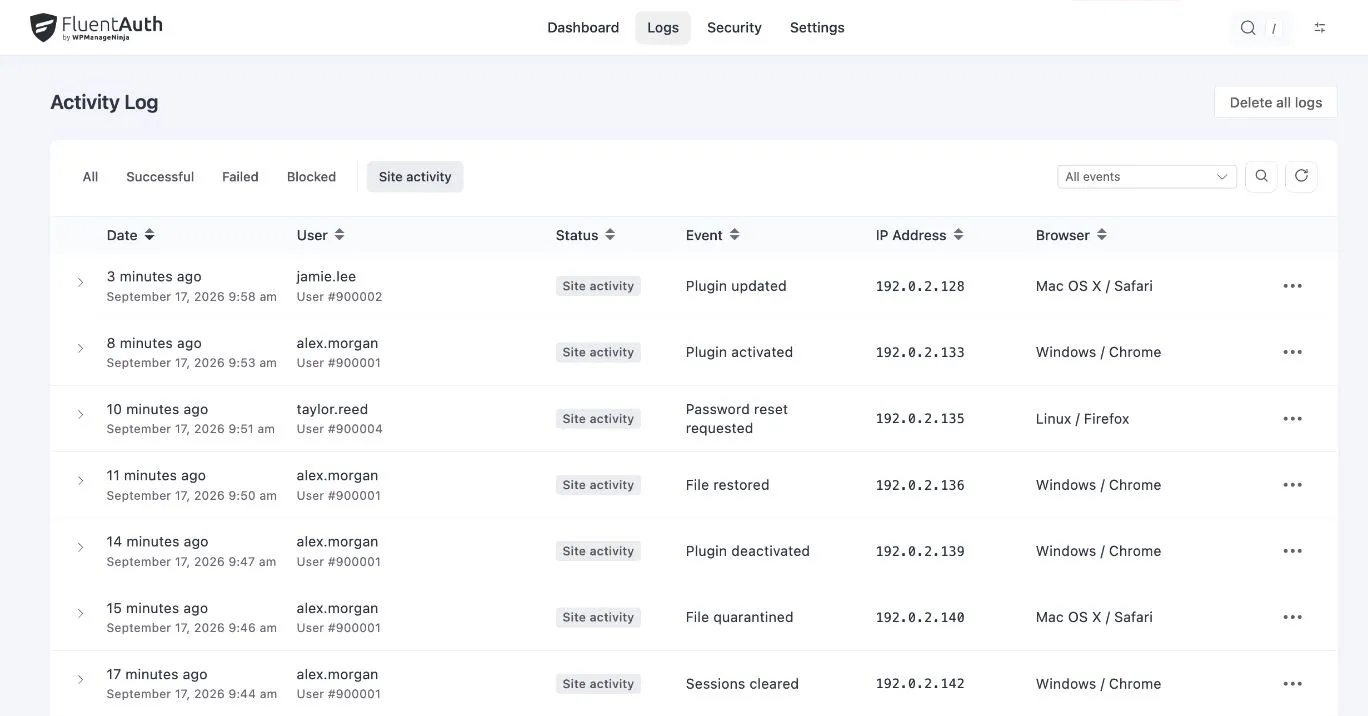Click the "File quarantined" event text

click(739, 618)
